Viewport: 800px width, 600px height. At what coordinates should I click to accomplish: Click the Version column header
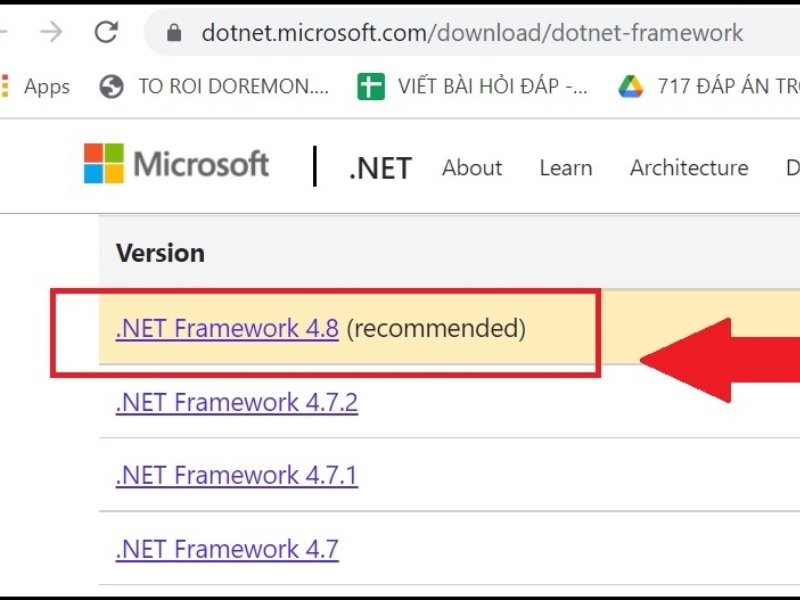(x=160, y=253)
